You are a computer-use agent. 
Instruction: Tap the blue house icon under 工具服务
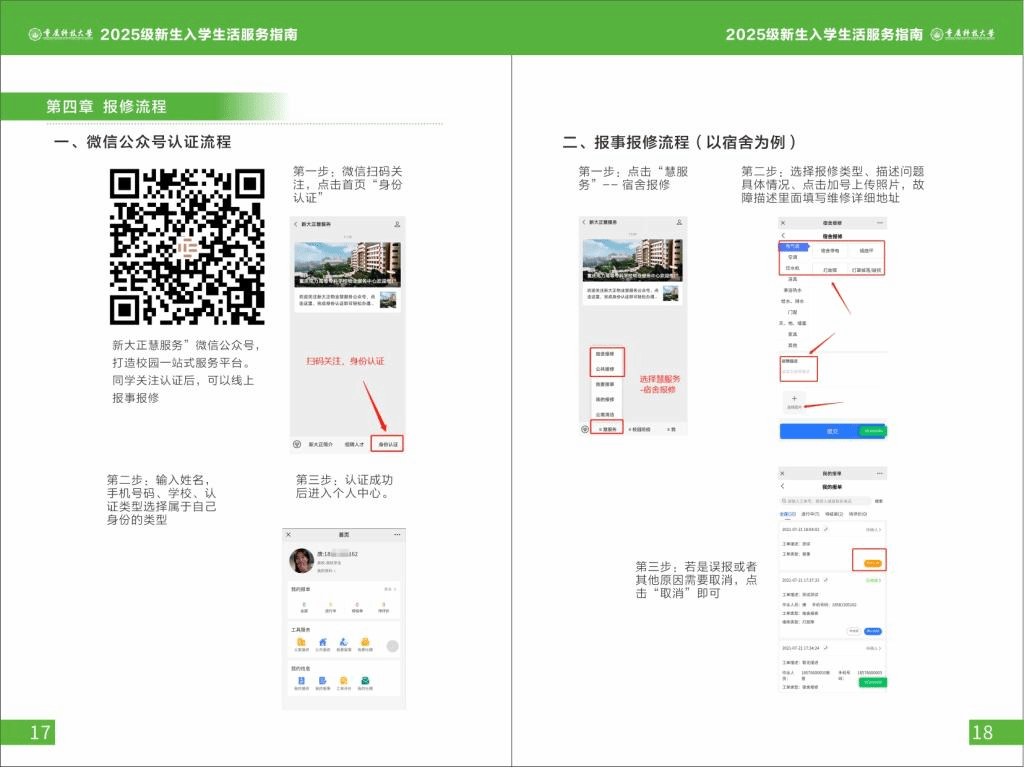(322, 643)
